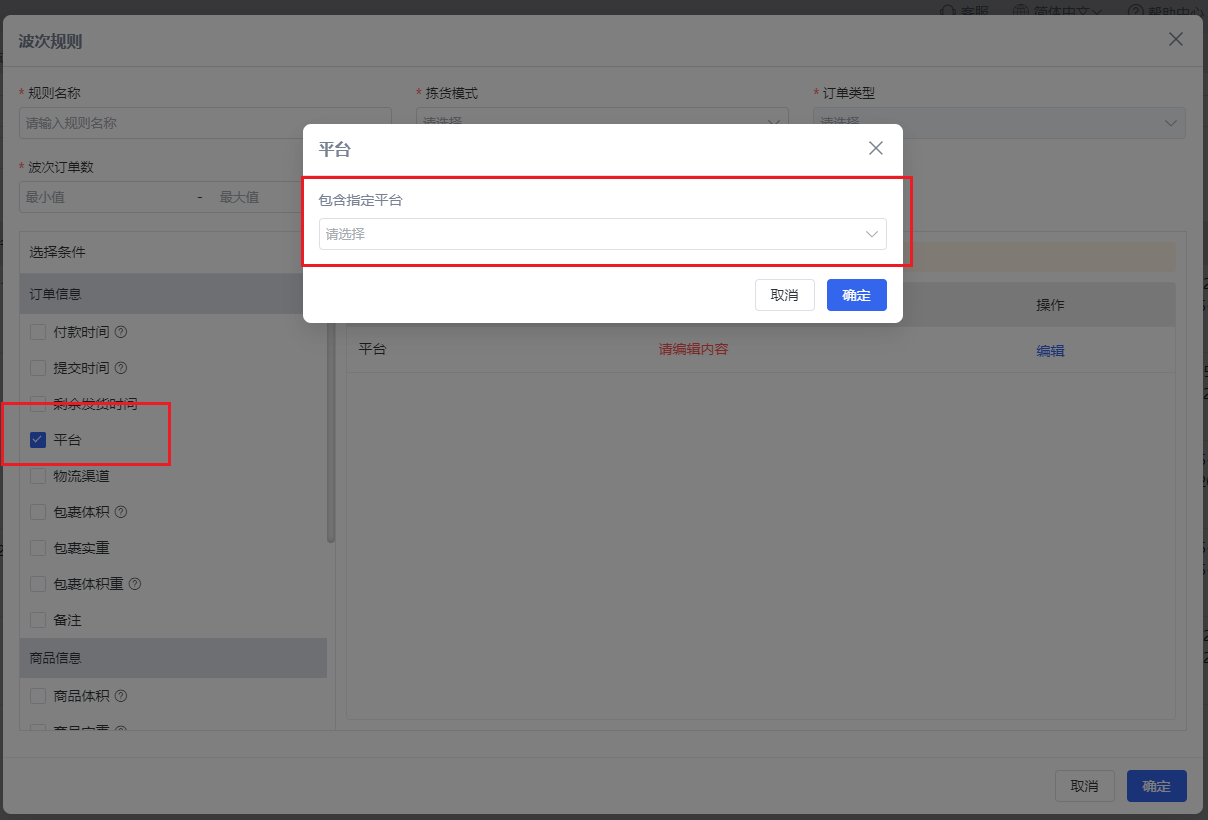Click help icon next to 提交时间
This screenshot has height=820, width=1208.
[121, 368]
